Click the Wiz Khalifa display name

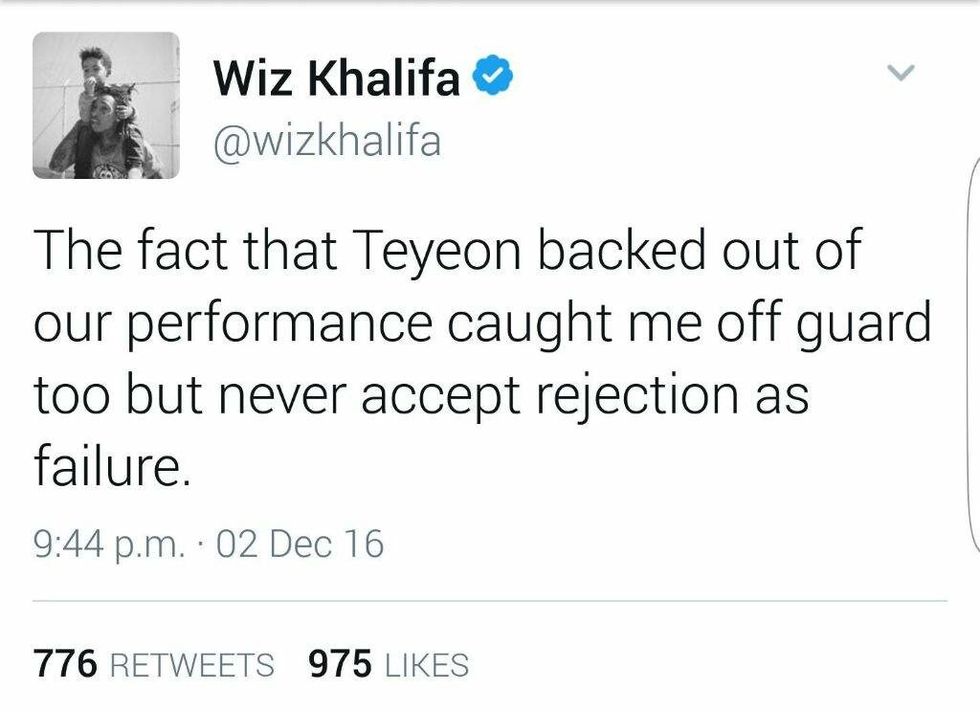[x=336, y=80]
